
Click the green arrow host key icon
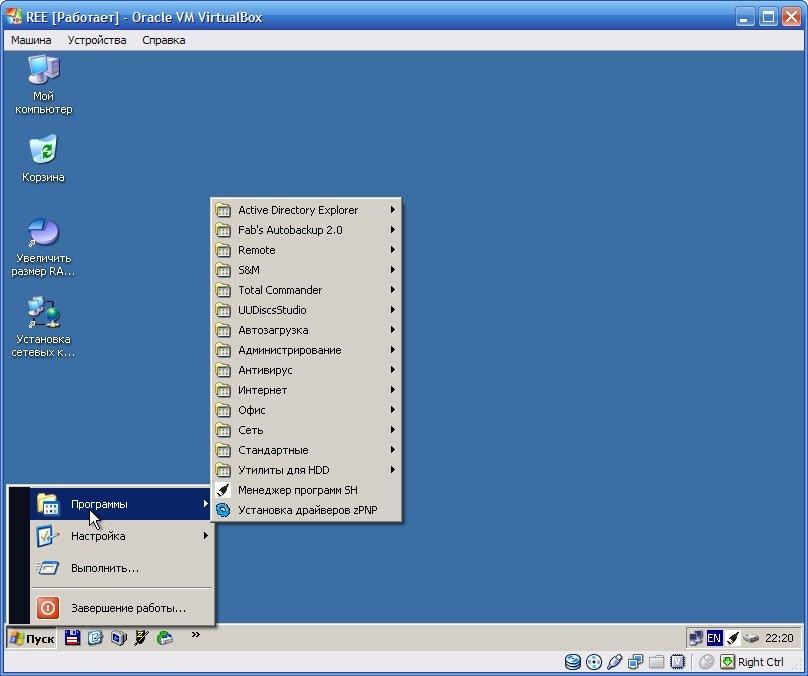[727, 662]
